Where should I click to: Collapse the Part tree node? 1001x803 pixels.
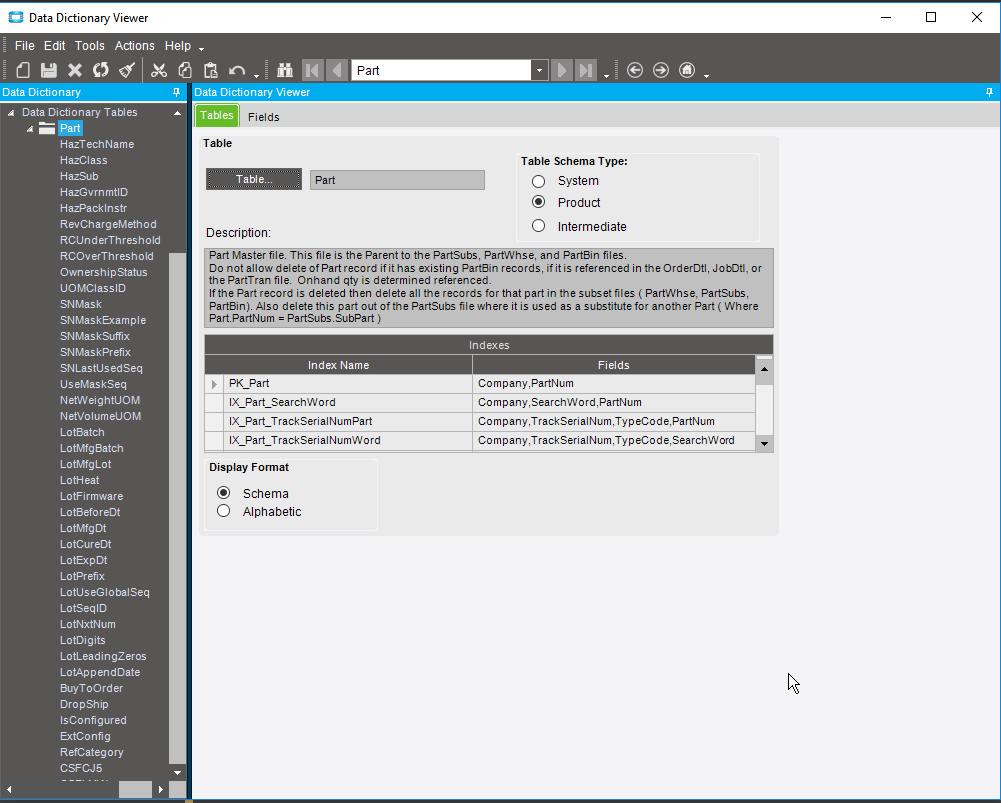point(30,129)
